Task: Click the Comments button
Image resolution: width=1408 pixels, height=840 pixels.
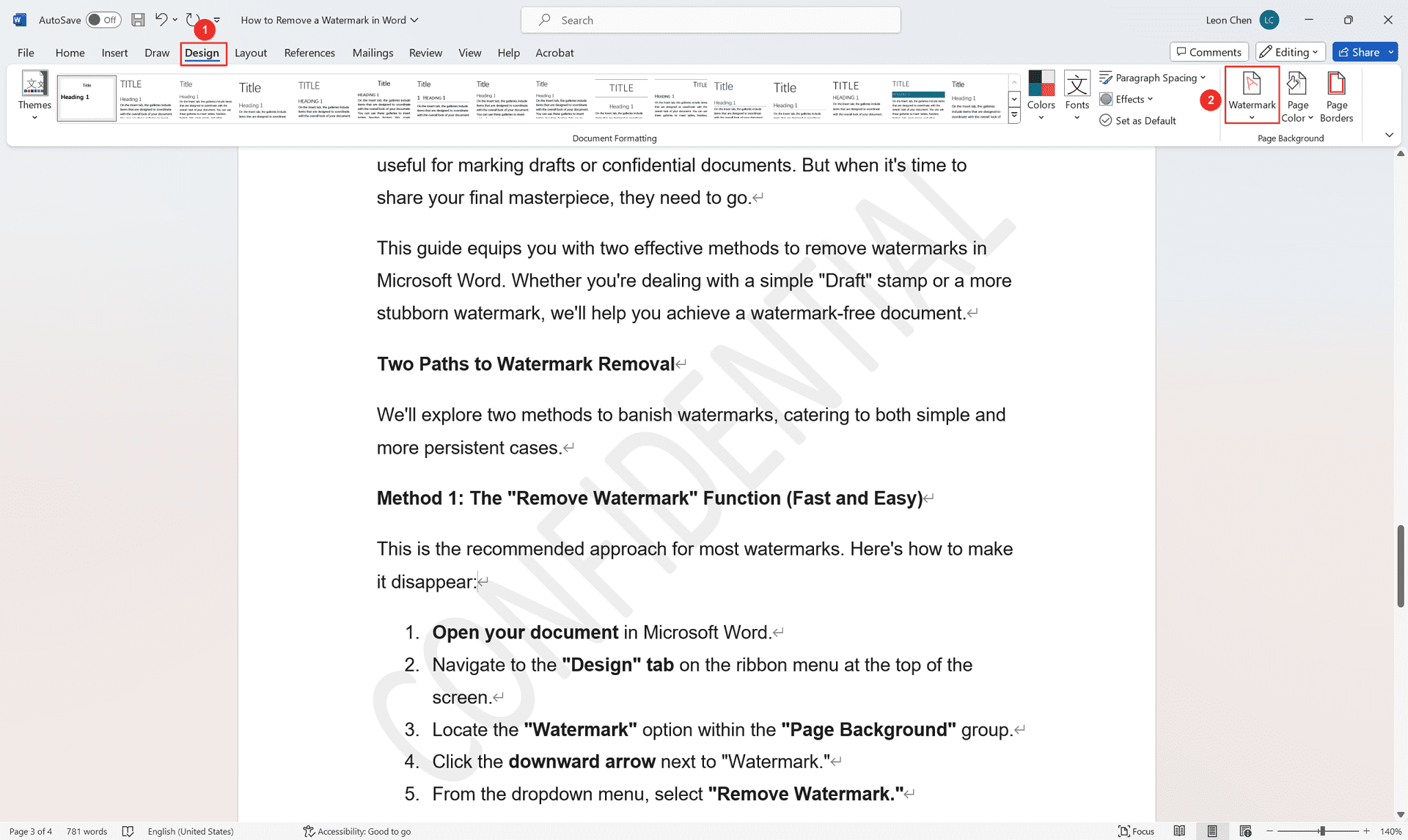Action: [x=1209, y=52]
